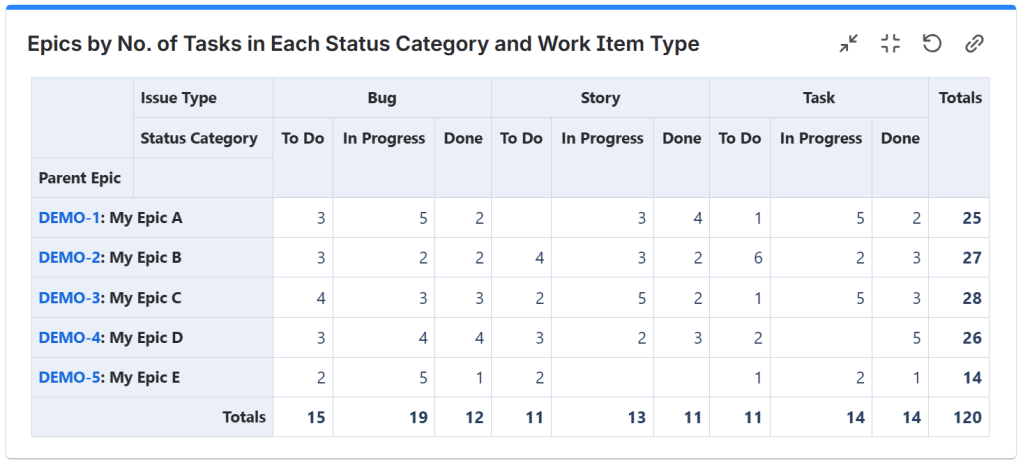Click the minimize gadget arrows icon
The image size is (1023, 465).
pos(849,44)
